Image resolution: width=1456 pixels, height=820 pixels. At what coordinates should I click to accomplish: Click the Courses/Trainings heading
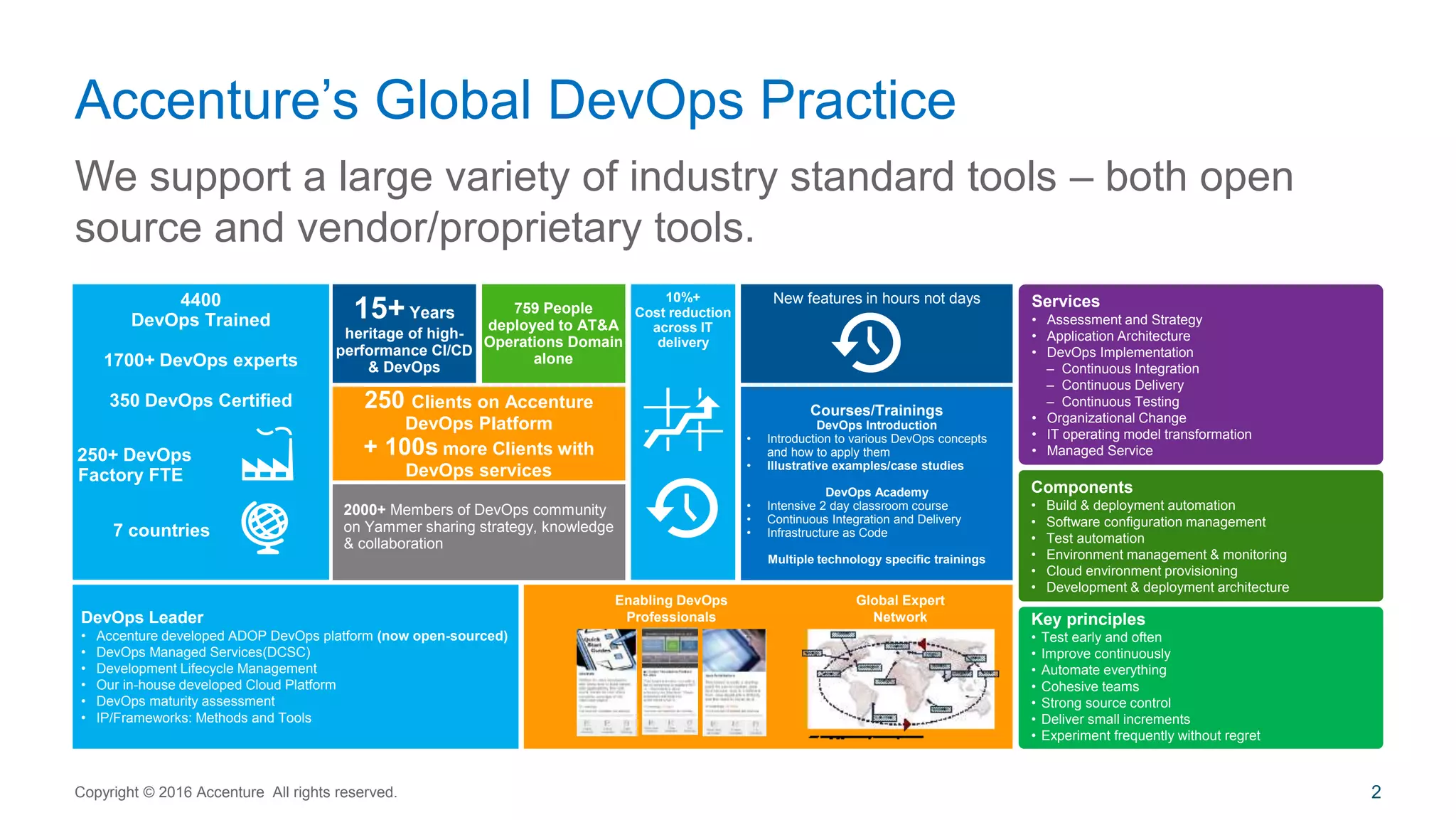[x=876, y=410]
